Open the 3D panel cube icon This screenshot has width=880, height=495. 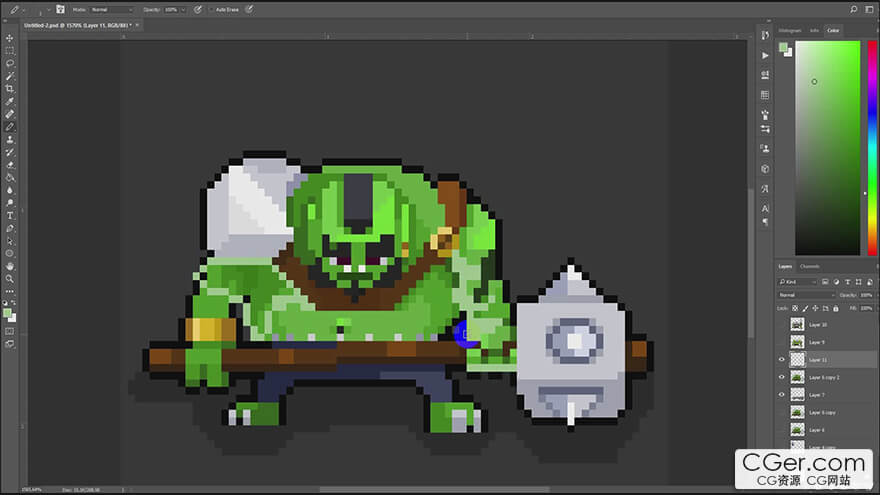(765, 169)
